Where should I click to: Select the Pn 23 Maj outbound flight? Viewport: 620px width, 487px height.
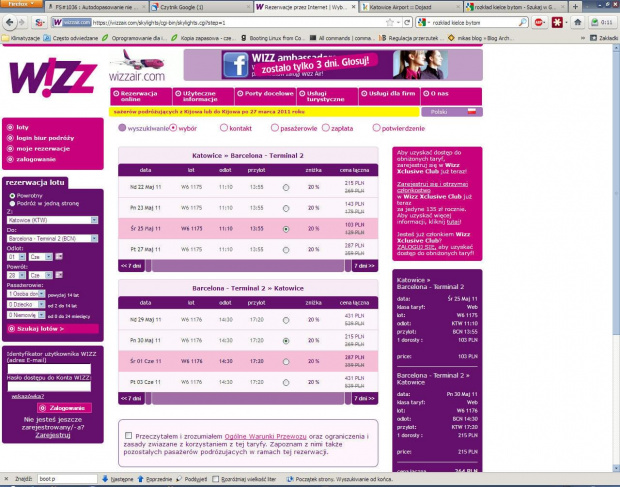tap(286, 208)
